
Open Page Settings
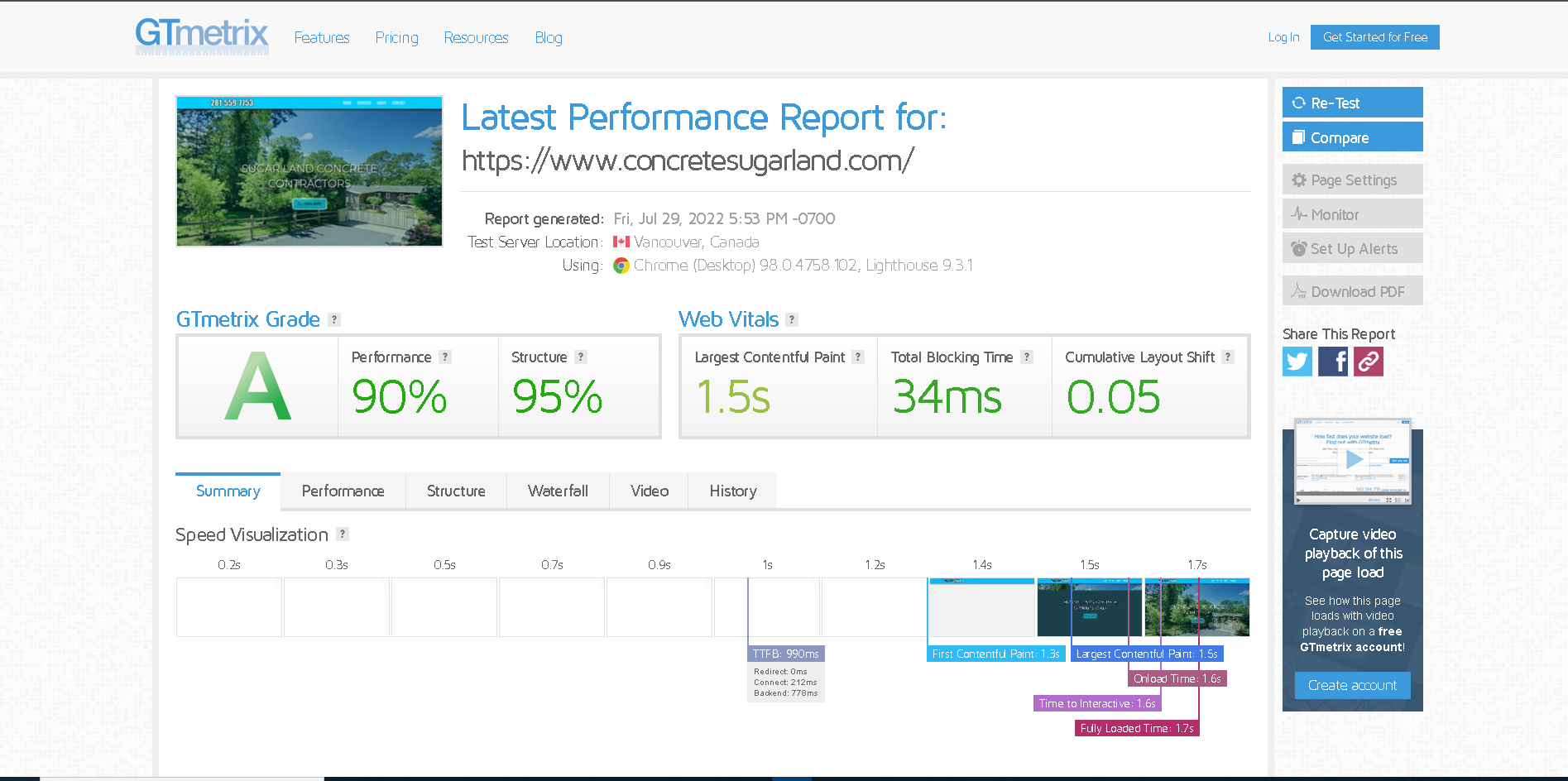1353,180
